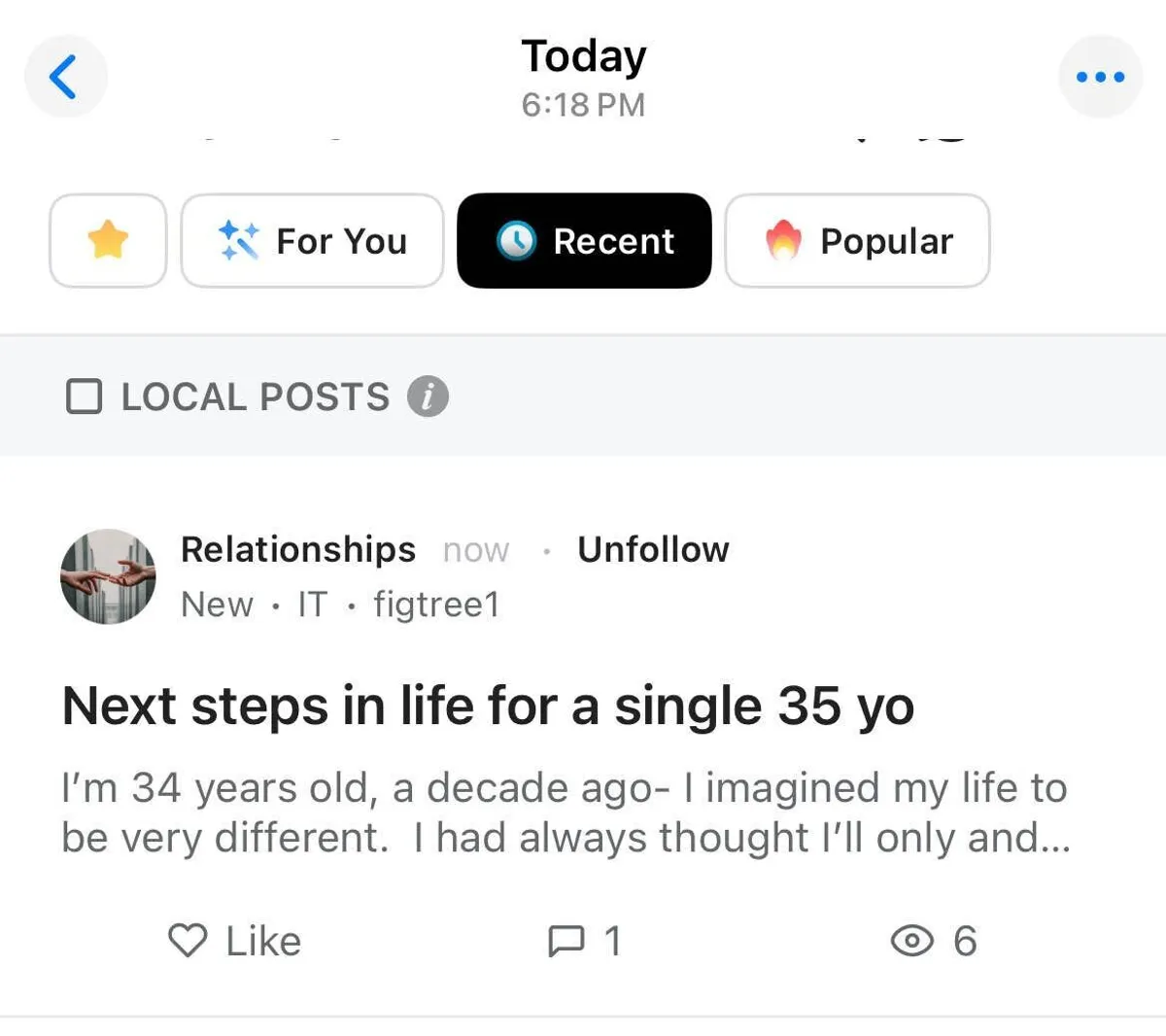Image resolution: width=1166 pixels, height=1036 pixels.
Task: Tap the flame icon on Popular tab
Action: [783, 240]
